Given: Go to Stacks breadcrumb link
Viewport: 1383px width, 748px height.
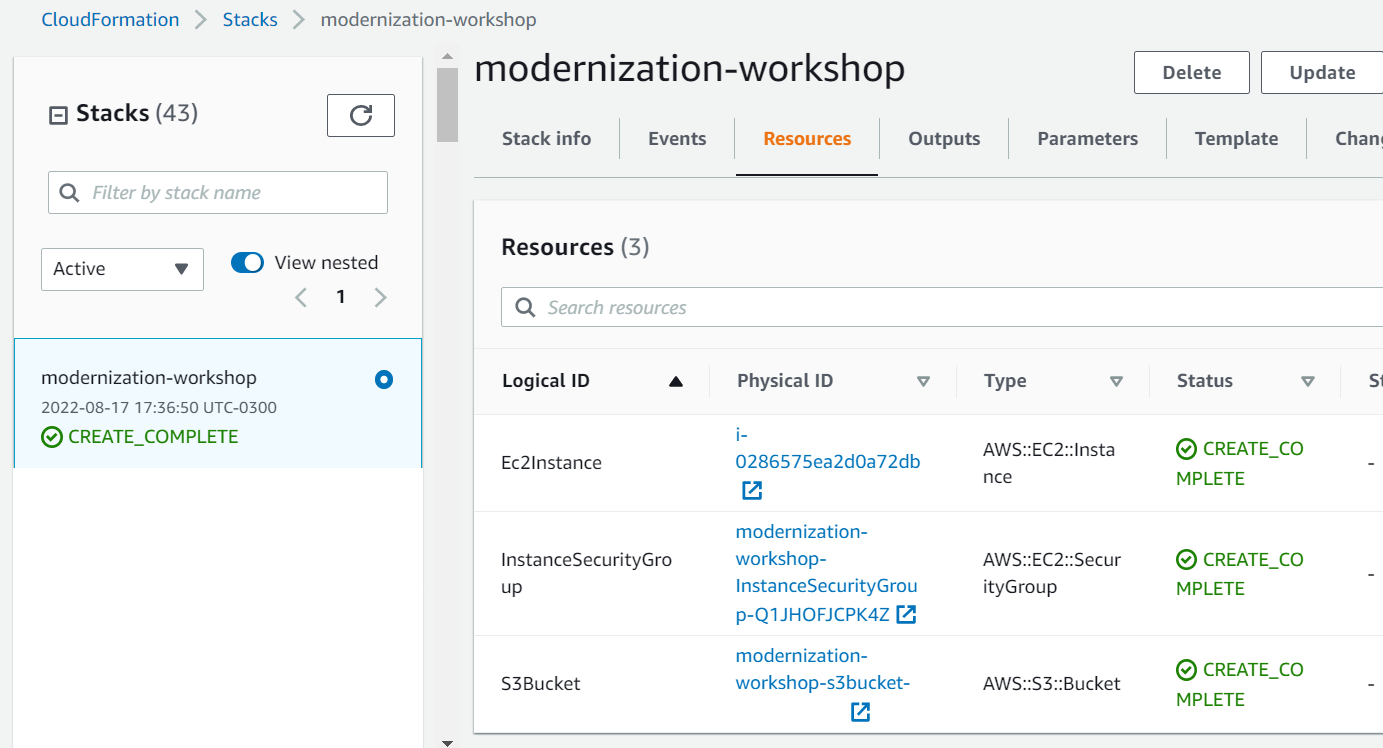Looking at the screenshot, I should tap(250, 19).
